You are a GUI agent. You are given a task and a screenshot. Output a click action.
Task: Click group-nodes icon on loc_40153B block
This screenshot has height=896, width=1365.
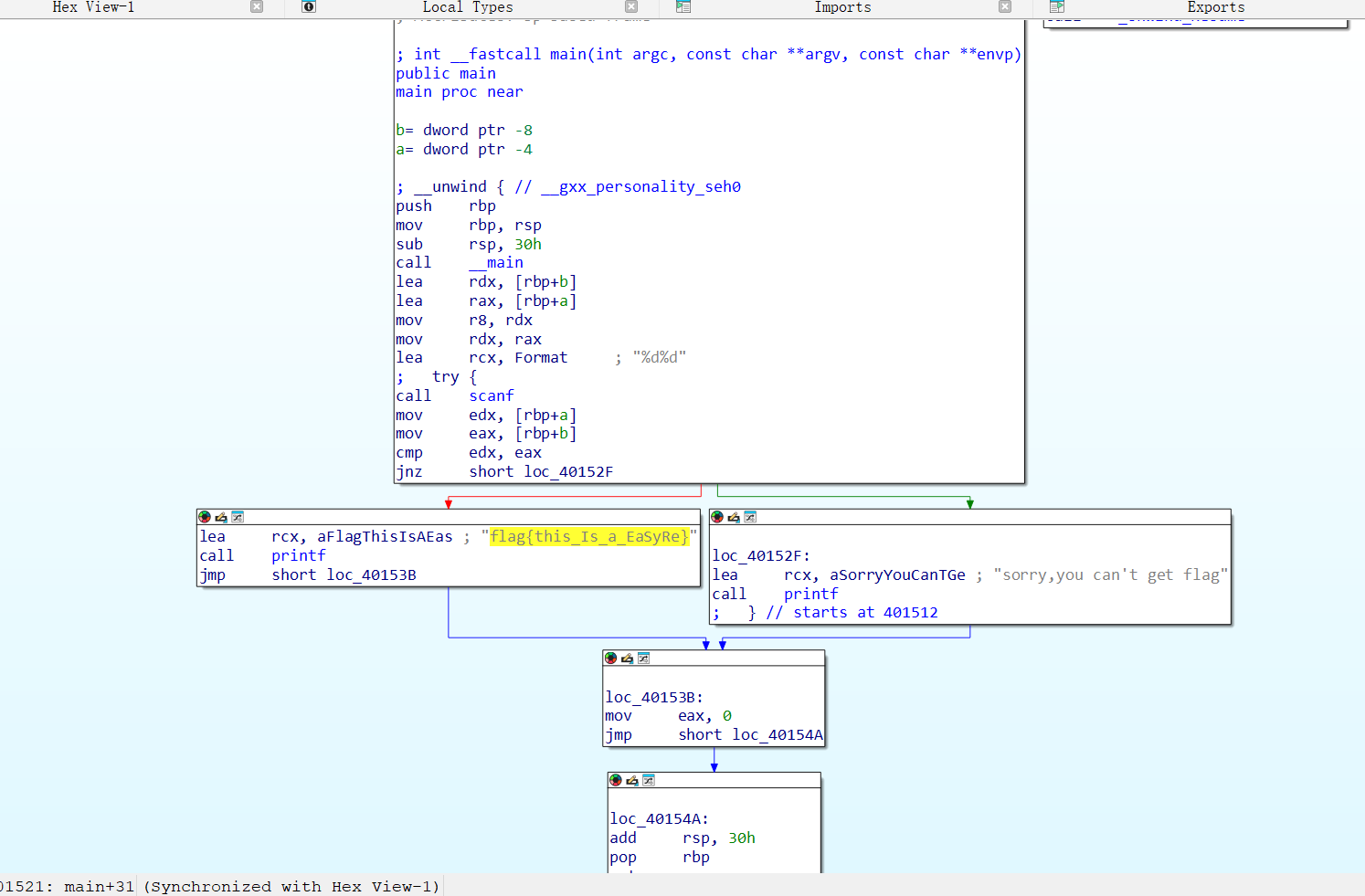[643, 658]
